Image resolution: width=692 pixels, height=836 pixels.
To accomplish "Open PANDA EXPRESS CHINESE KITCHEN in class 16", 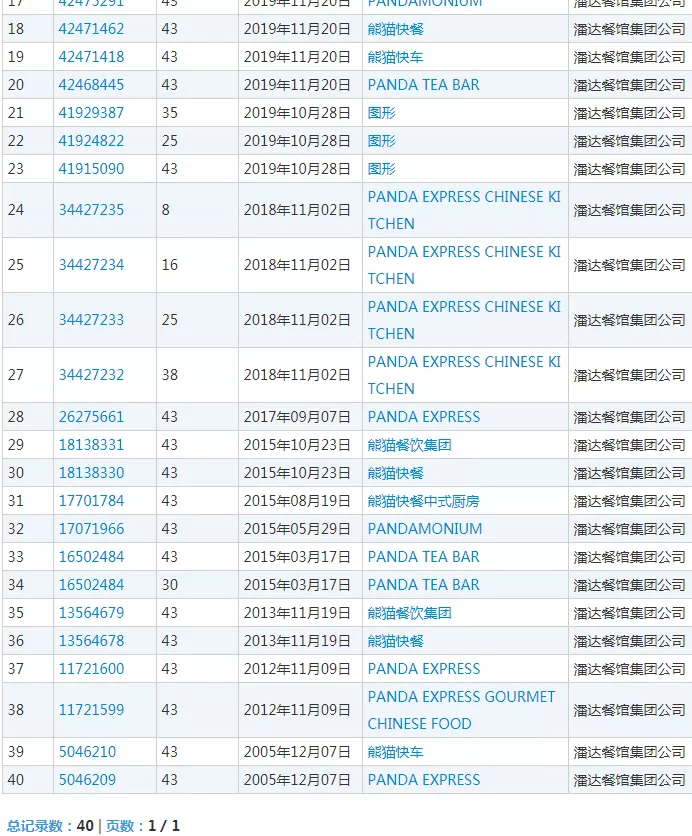I will (464, 265).
